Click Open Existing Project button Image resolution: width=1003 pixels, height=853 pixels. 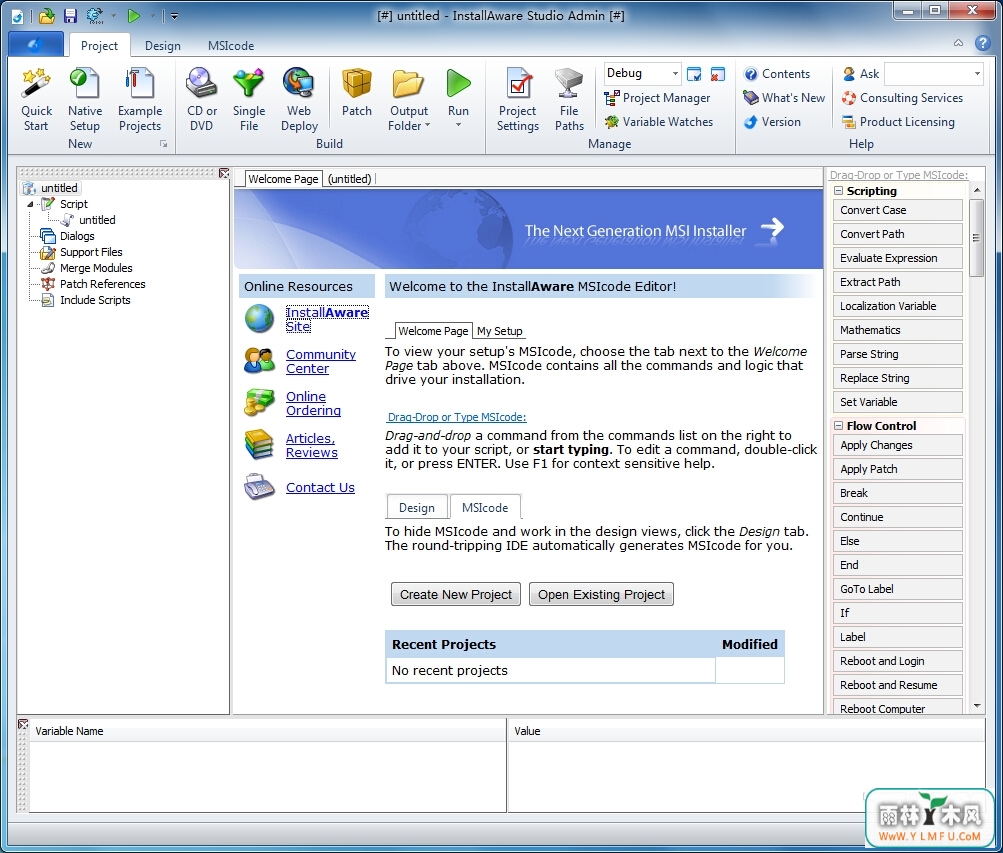pos(601,594)
